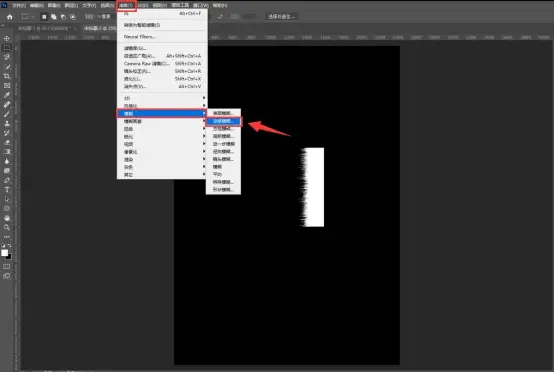Choose 径向模糊 from the blur submenu
Image resolution: width=554 pixels, height=373 pixels.
pos(223,152)
